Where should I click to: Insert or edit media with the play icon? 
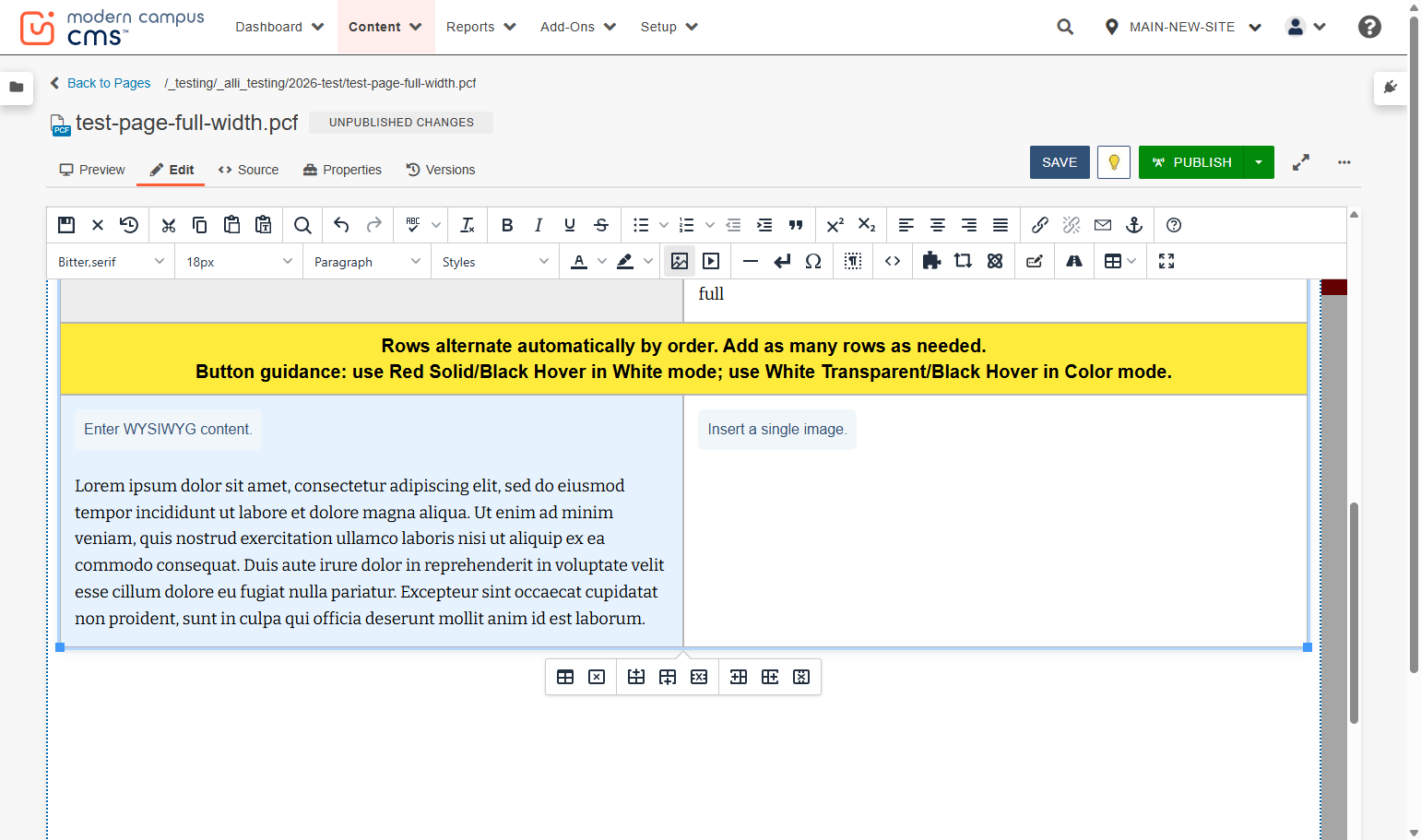coord(711,261)
